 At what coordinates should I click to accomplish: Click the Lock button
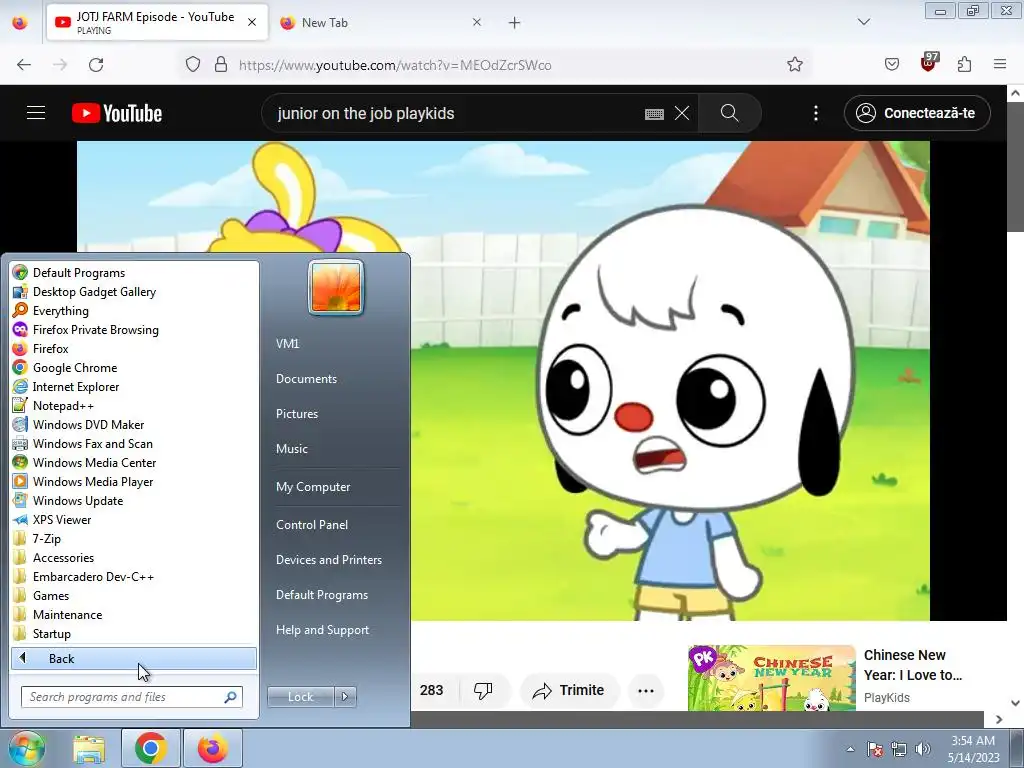(x=300, y=697)
